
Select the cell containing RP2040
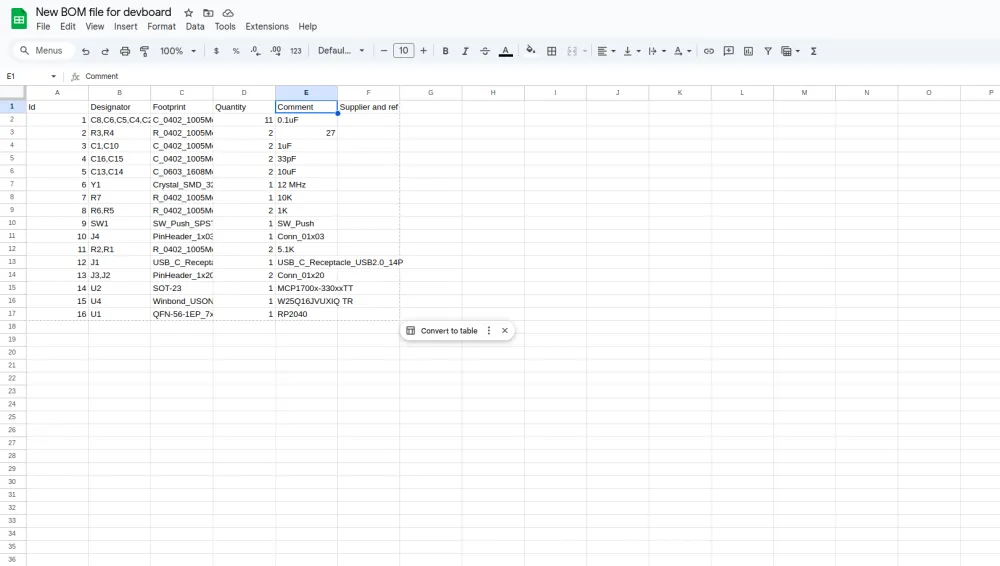[x=305, y=314]
